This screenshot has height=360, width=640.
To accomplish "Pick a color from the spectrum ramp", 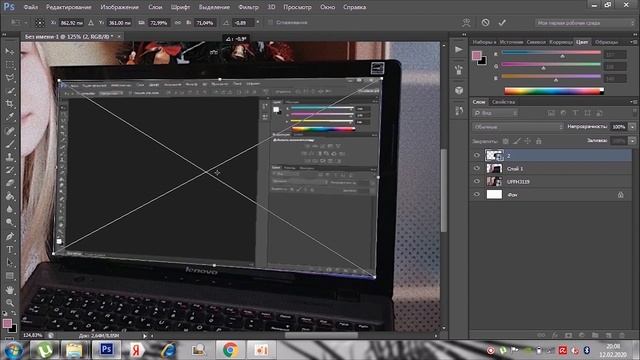I will (x=554, y=91).
